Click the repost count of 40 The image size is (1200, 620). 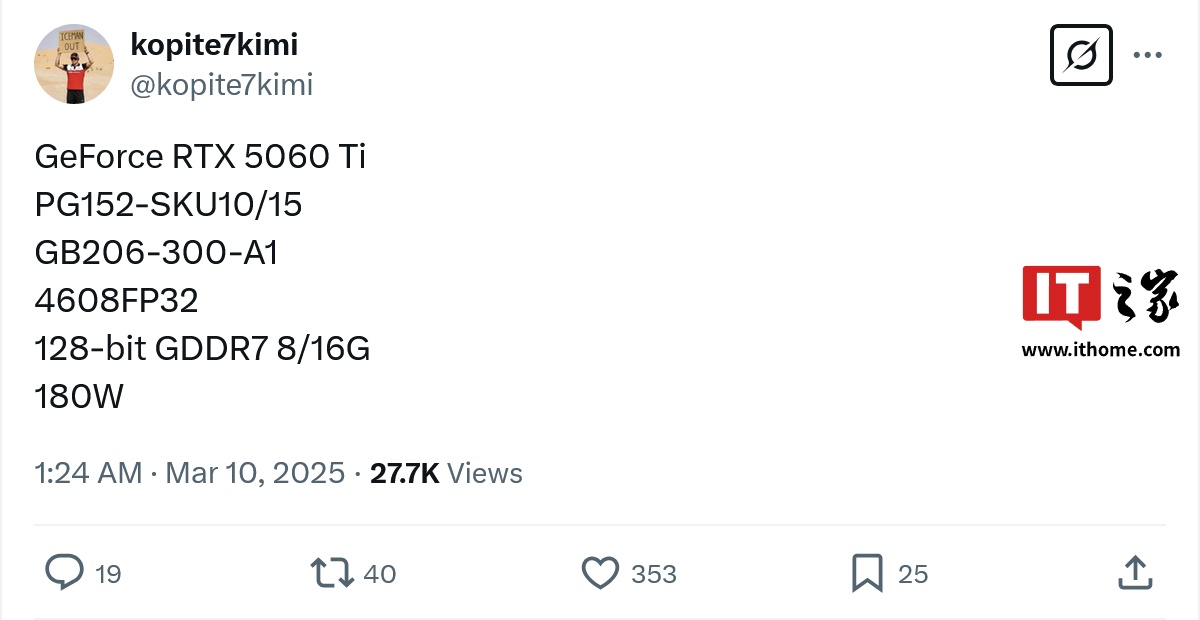pos(380,574)
